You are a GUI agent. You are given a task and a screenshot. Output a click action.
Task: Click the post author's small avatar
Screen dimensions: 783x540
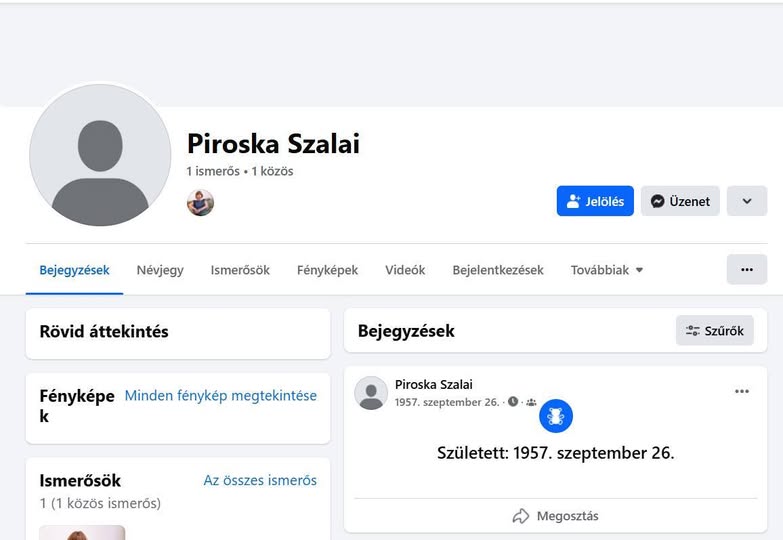(x=371, y=393)
